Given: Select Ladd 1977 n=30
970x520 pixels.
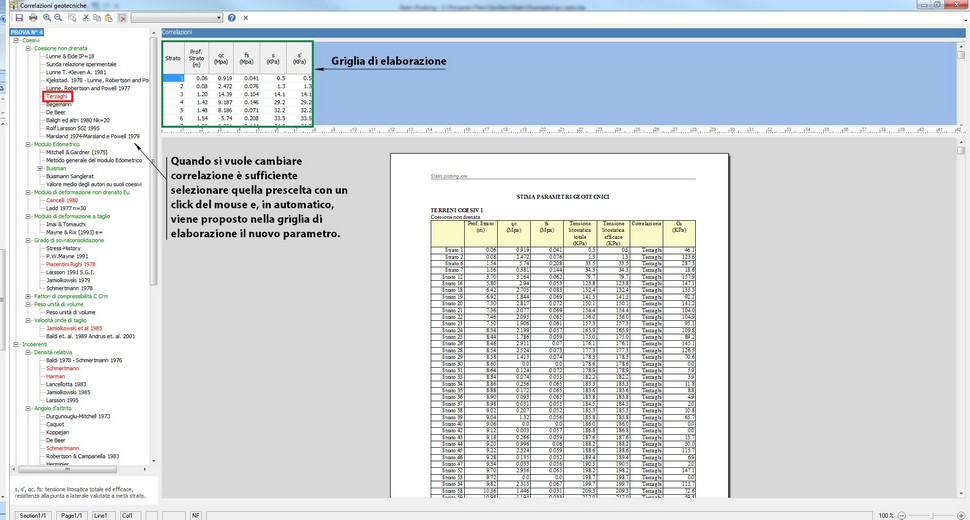Looking at the screenshot, I should [64, 208].
